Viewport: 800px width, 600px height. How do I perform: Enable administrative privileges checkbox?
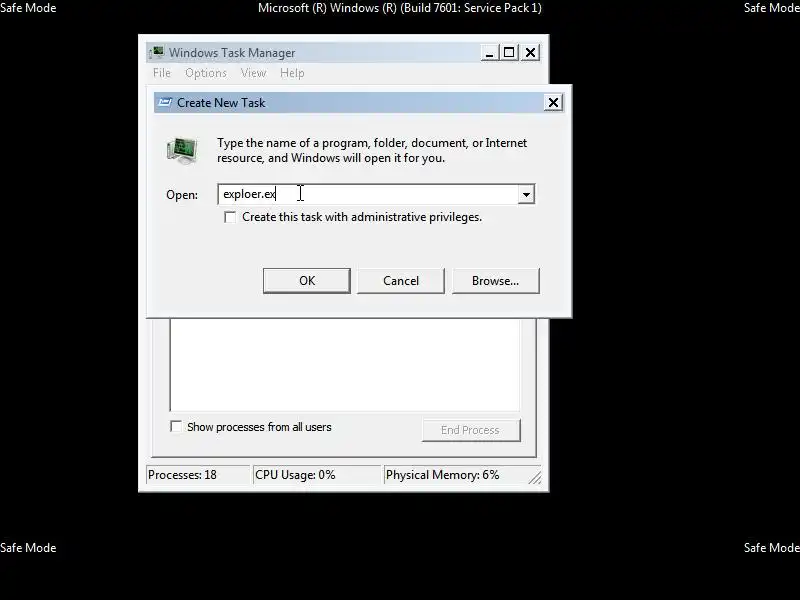coord(230,217)
